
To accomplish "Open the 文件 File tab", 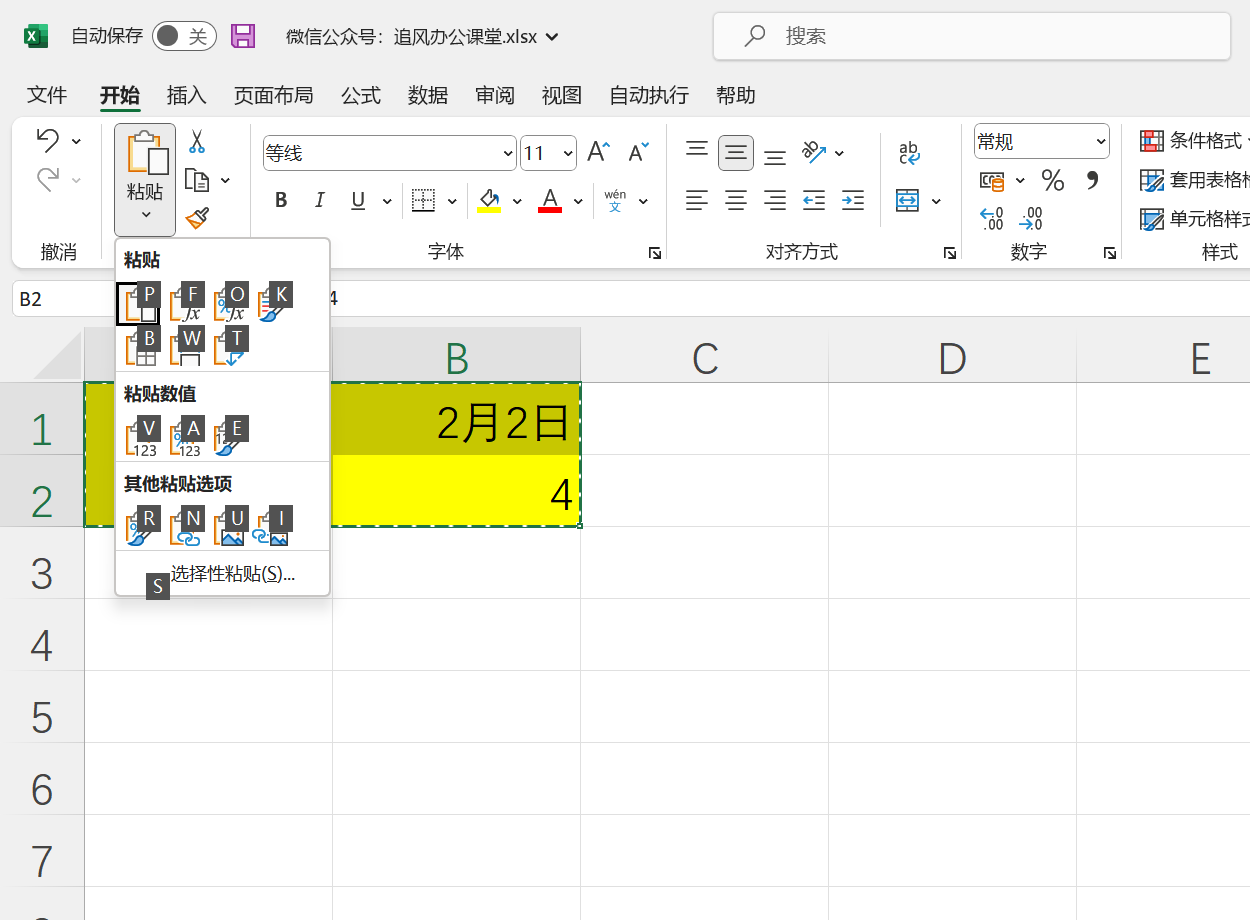I will point(47,95).
